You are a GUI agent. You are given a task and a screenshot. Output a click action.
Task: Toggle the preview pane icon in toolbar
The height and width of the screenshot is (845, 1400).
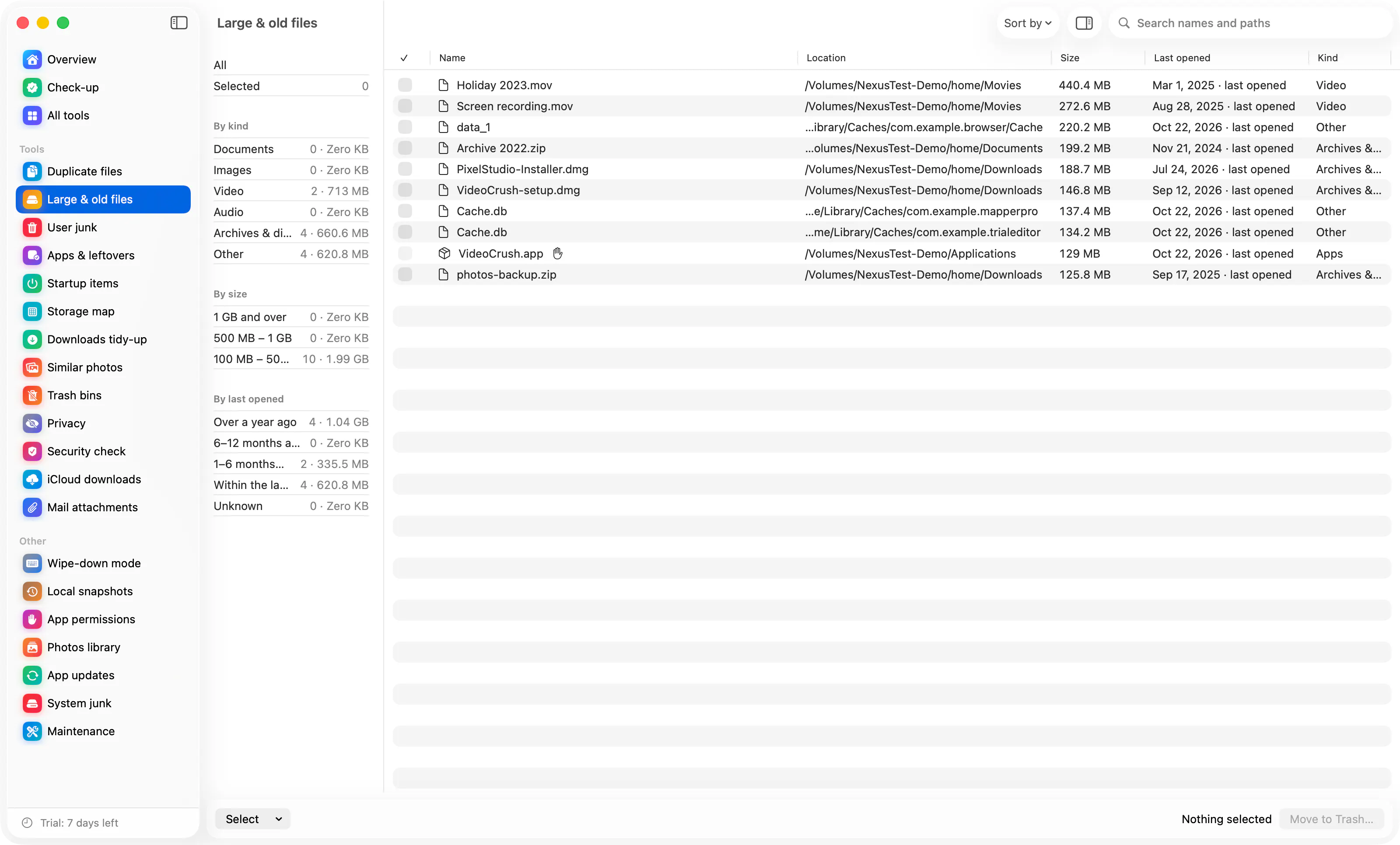[x=1084, y=23]
